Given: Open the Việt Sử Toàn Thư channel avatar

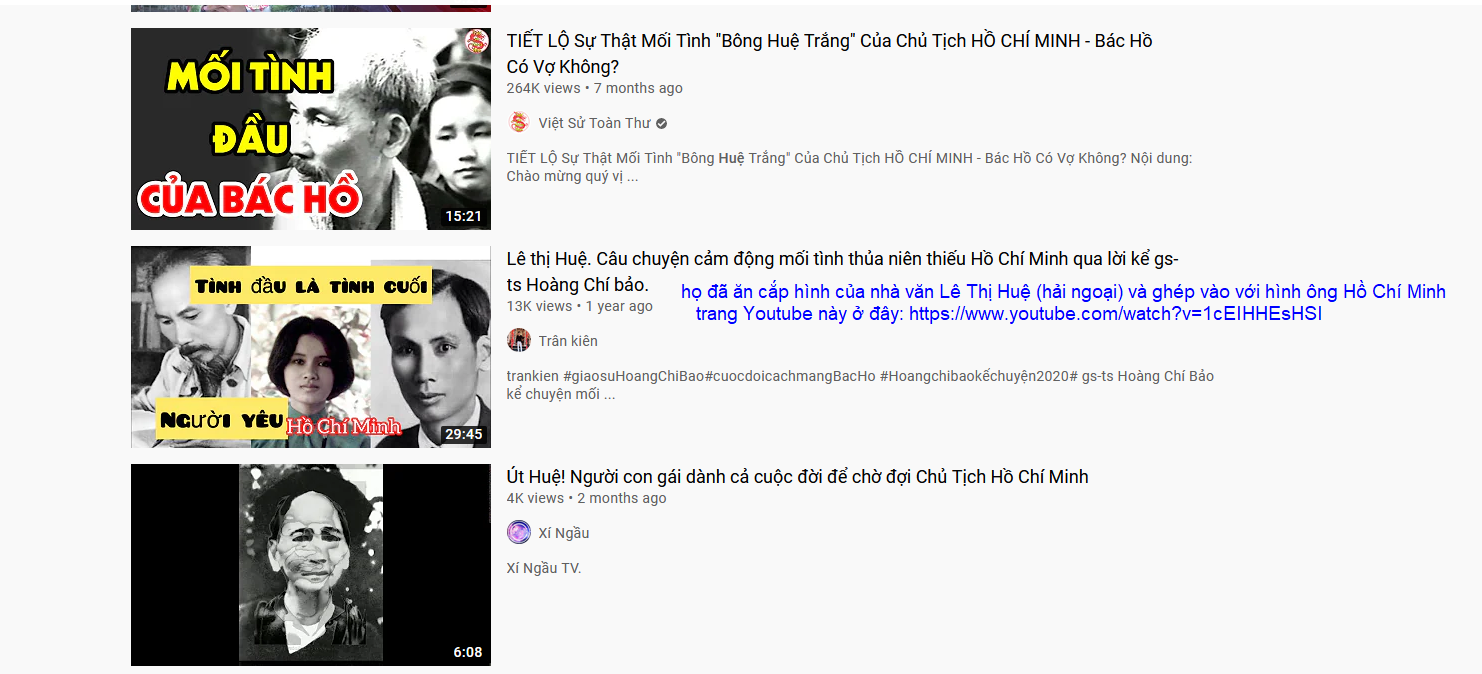Looking at the screenshot, I should [519, 123].
